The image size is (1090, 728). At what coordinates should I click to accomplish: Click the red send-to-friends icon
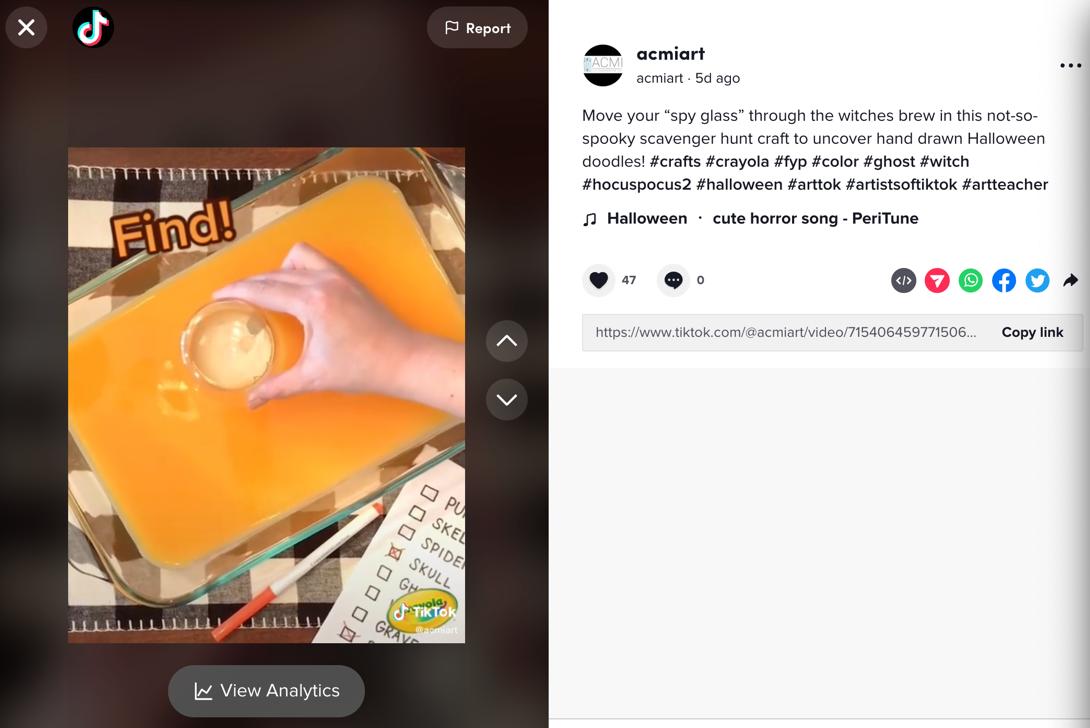(x=937, y=281)
